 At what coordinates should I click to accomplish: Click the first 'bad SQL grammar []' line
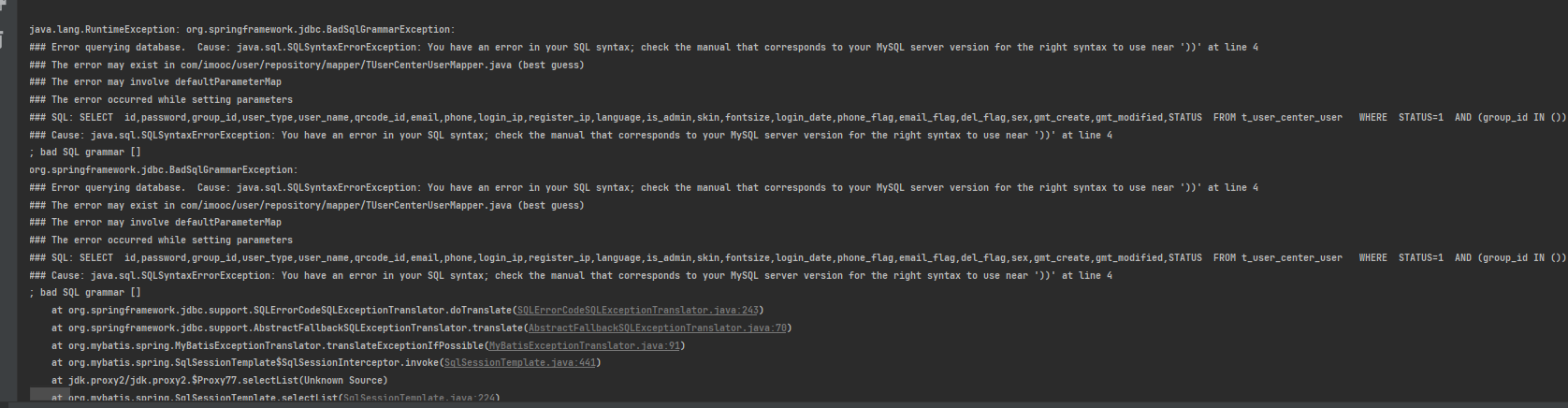tap(85, 153)
